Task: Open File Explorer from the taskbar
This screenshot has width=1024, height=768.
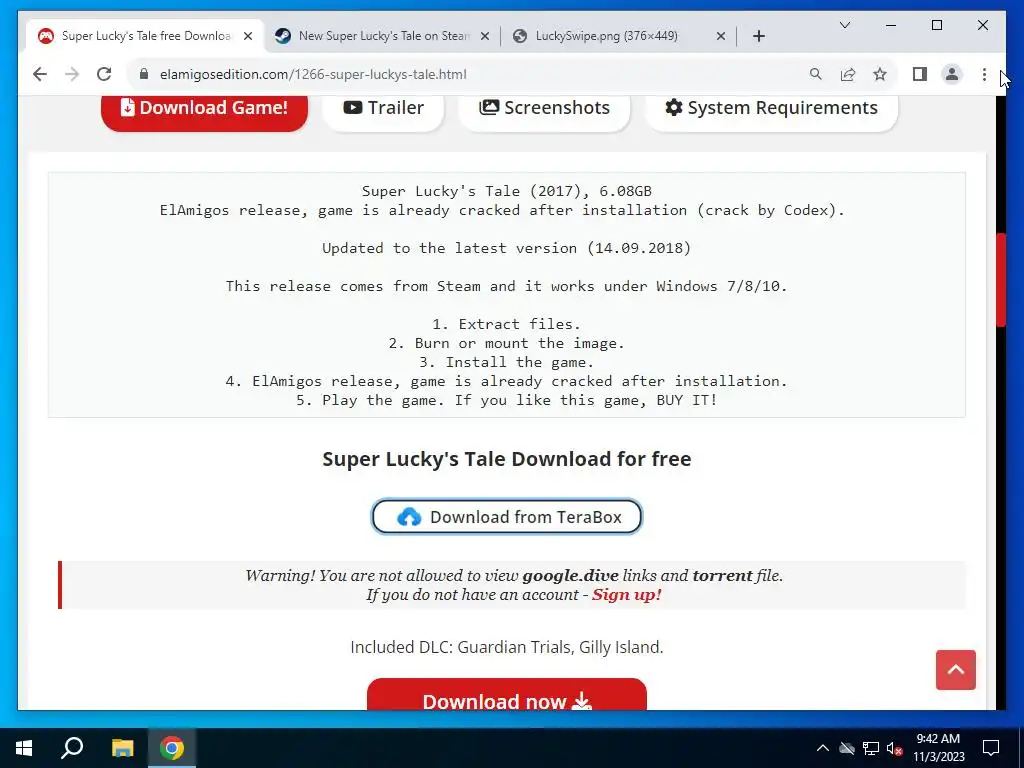Action: click(x=122, y=748)
